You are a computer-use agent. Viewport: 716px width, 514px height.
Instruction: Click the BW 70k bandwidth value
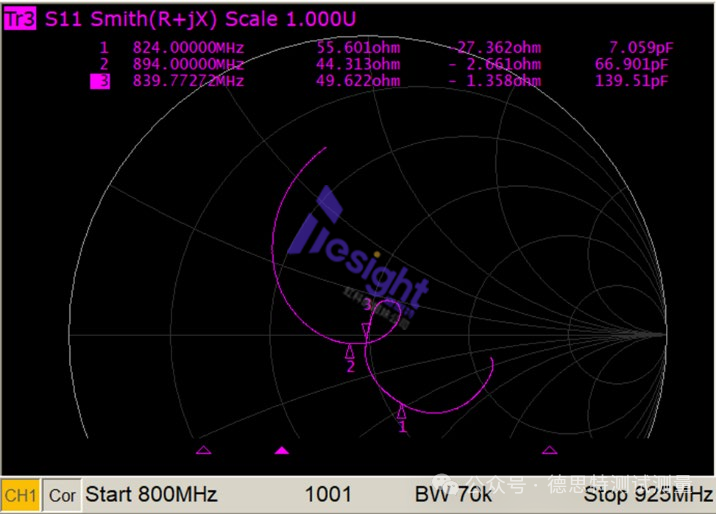[x=453, y=494]
